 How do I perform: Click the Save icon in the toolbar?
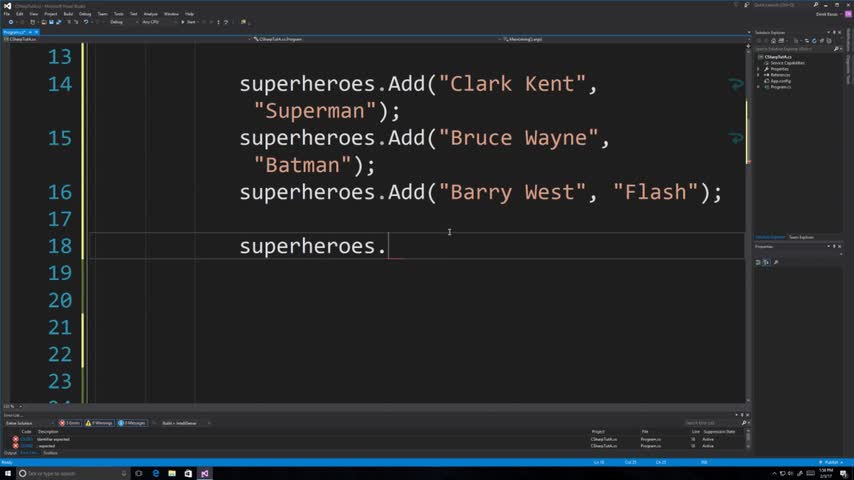(x=51, y=22)
